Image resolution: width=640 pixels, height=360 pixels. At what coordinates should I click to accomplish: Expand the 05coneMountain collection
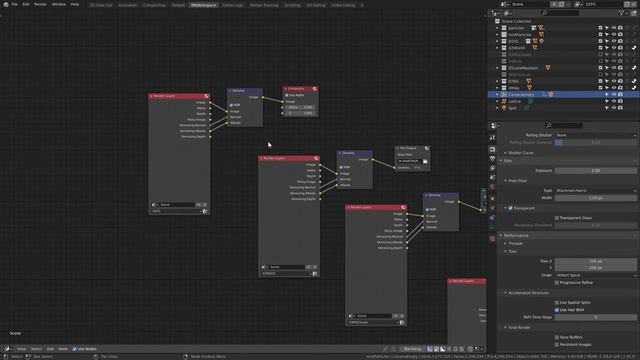click(497, 68)
